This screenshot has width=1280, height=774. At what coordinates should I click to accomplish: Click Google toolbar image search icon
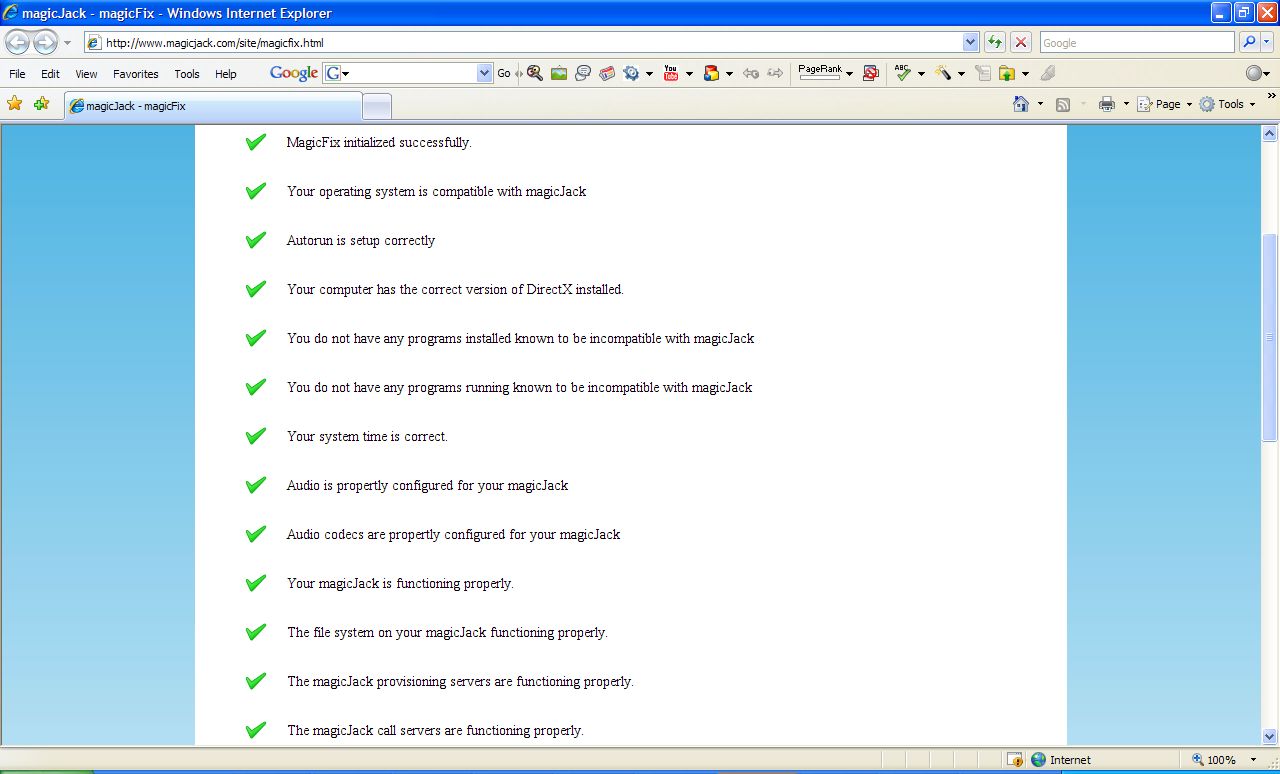coord(559,73)
